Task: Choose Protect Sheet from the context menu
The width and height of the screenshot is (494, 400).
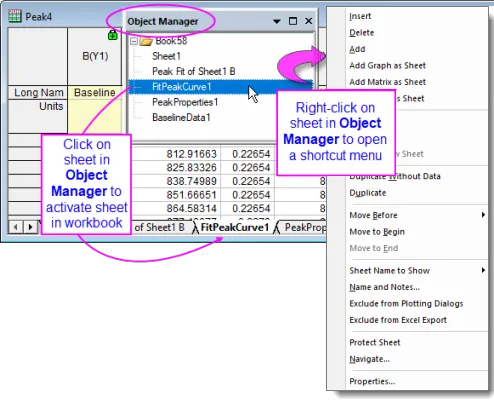Action: point(375,342)
